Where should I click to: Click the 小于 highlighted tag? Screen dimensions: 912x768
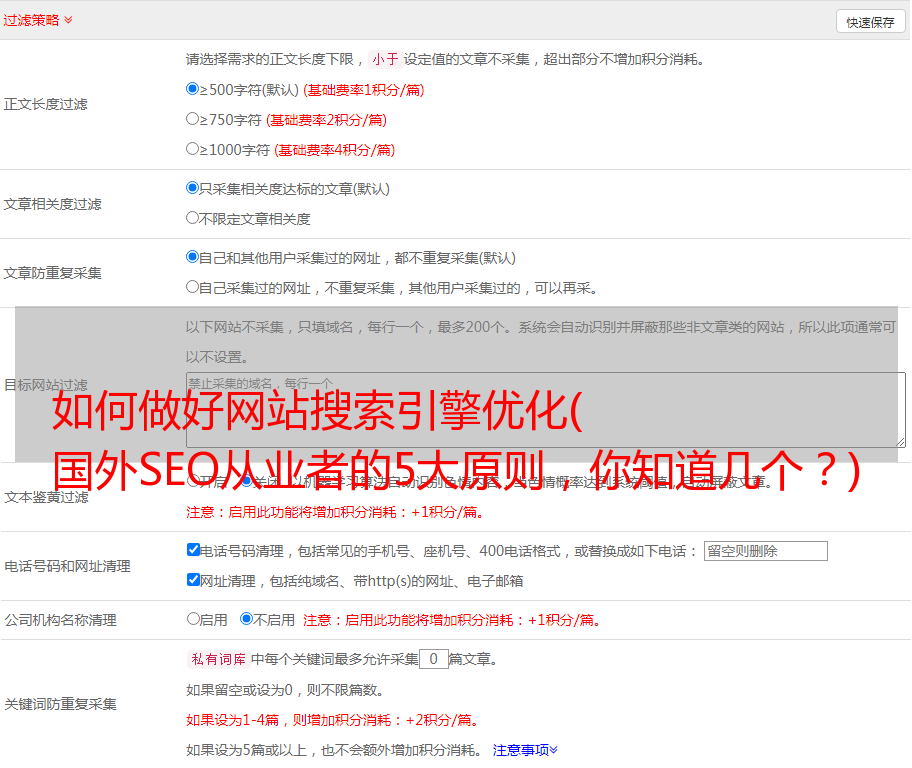click(x=385, y=59)
